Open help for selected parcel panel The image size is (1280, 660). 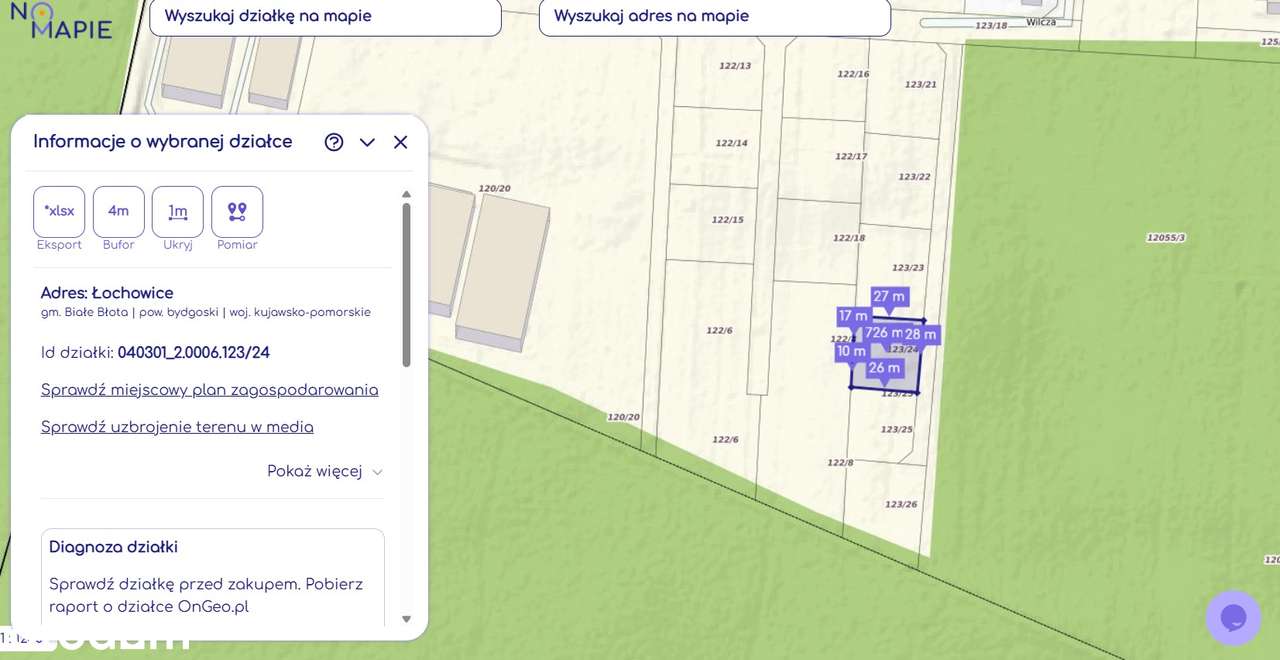[334, 142]
